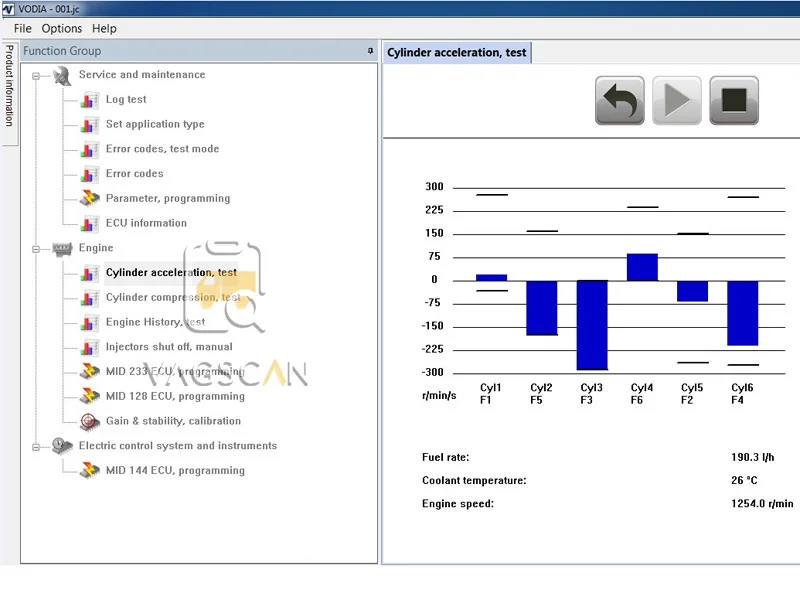Open MID 144 ECU, programming
This screenshot has width=800, height=600.
coord(175,470)
